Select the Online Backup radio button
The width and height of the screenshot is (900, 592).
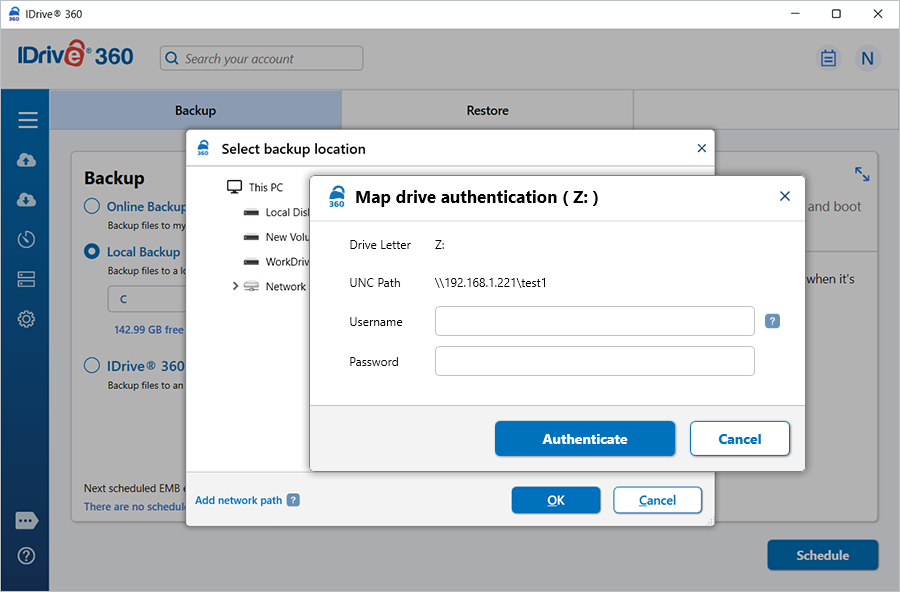click(x=92, y=207)
